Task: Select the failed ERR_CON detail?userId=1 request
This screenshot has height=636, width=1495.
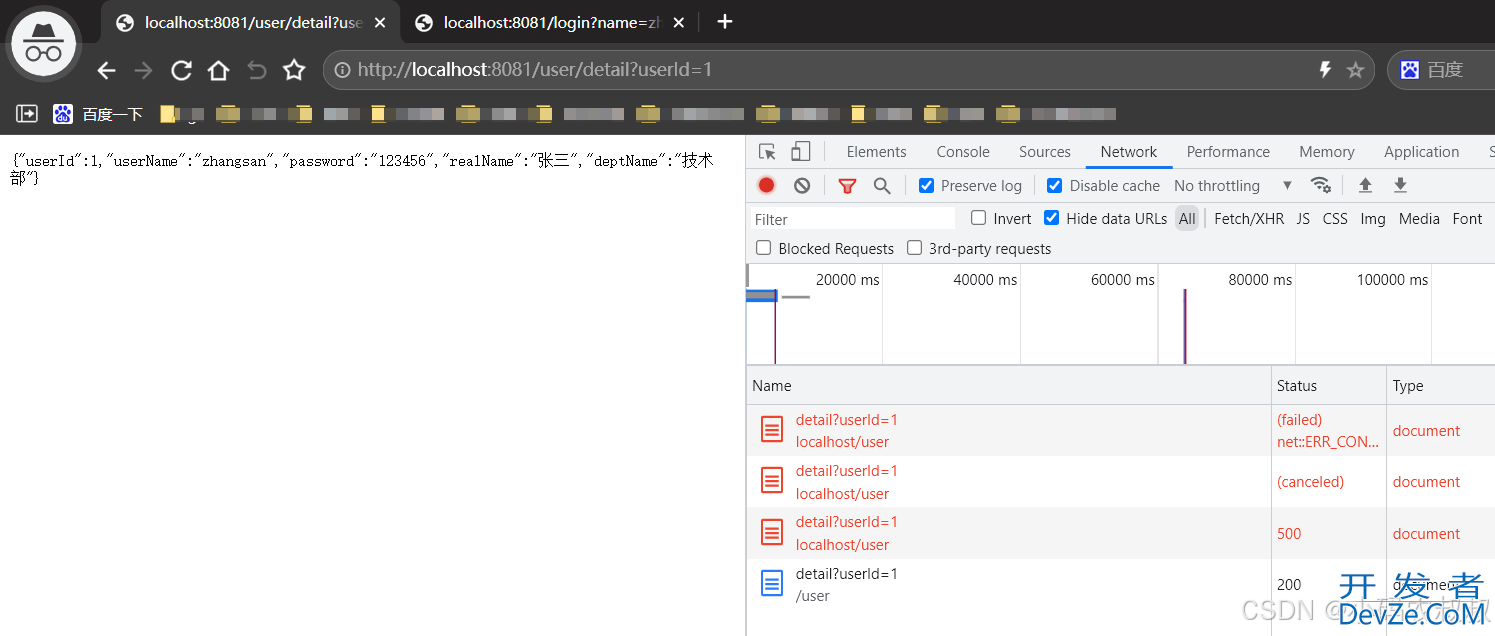Action: tap(1120, 431)
